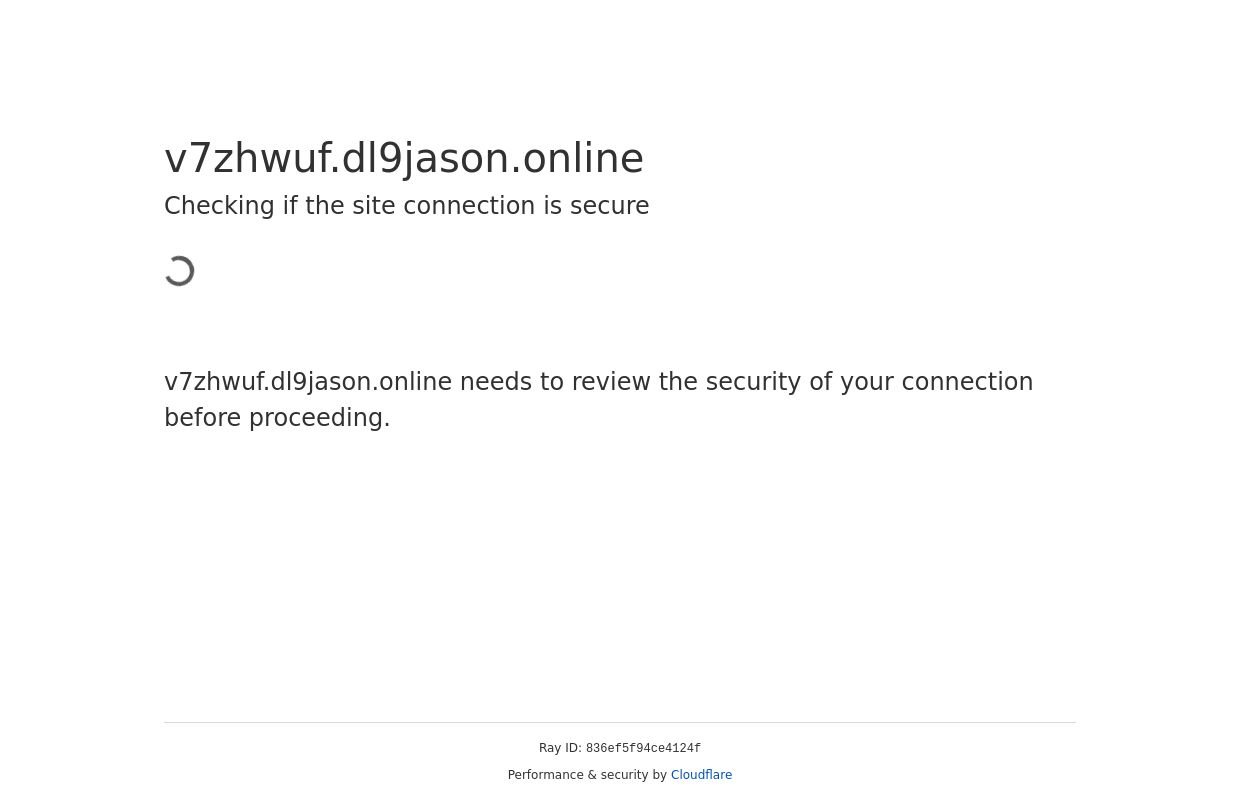Click the word 'secure' in the subheading
The image size is (1240, 800).
609,206
